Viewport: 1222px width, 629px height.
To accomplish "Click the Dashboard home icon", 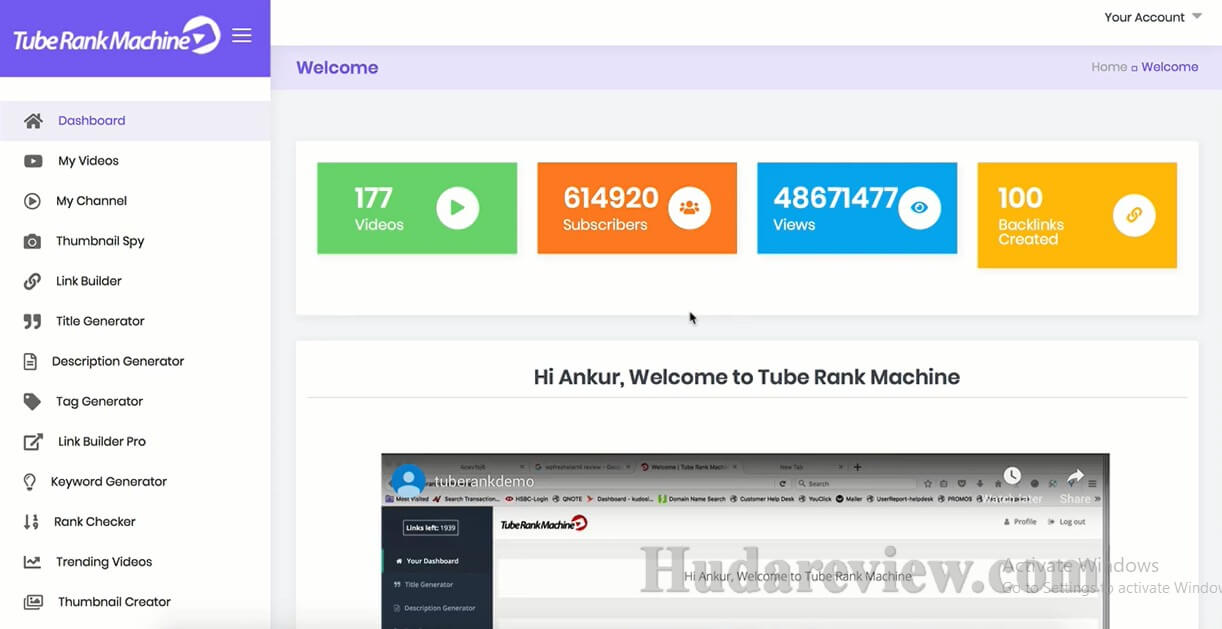I will [33, 121].
